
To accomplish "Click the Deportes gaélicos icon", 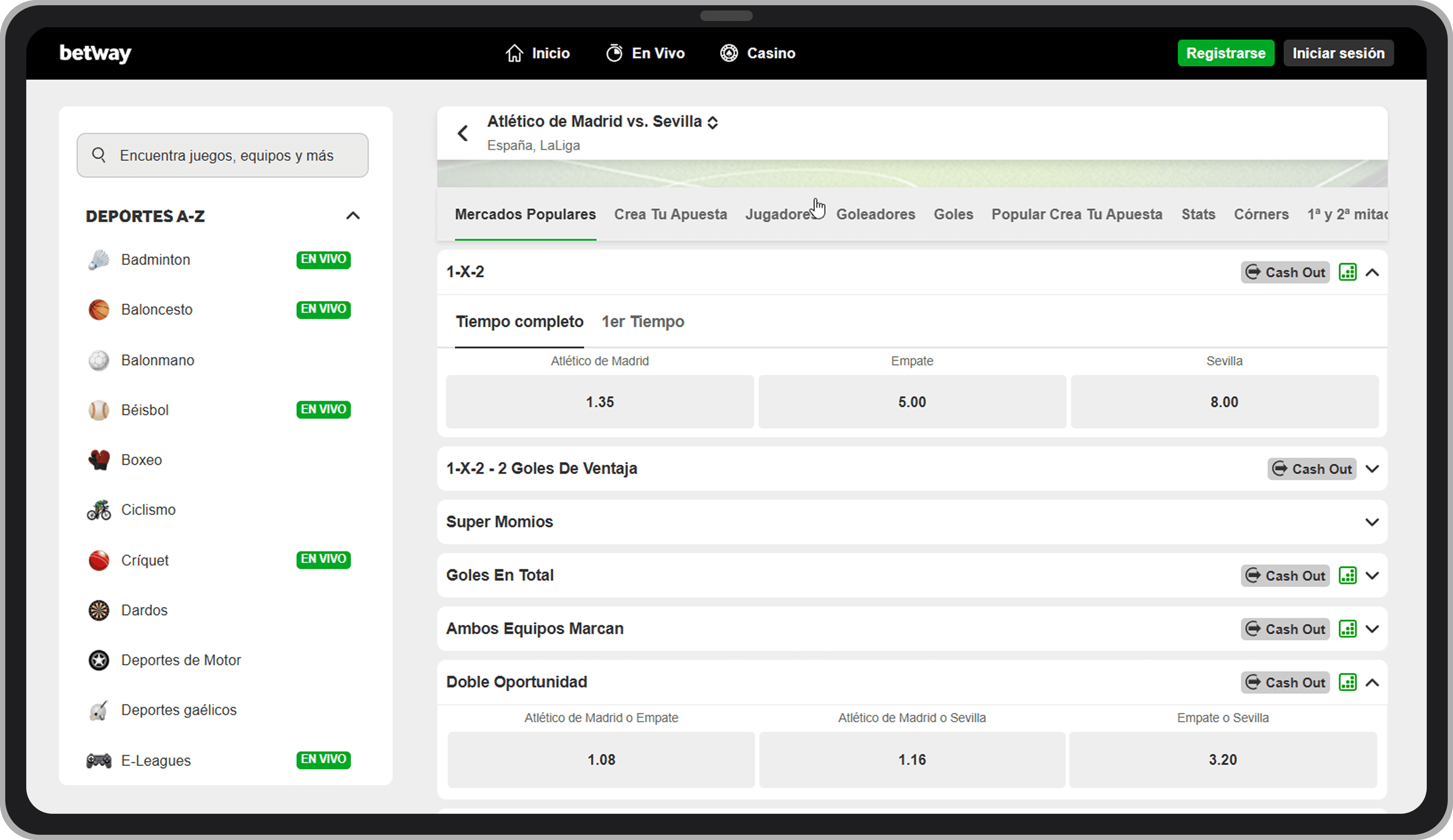I will point(98,710).
